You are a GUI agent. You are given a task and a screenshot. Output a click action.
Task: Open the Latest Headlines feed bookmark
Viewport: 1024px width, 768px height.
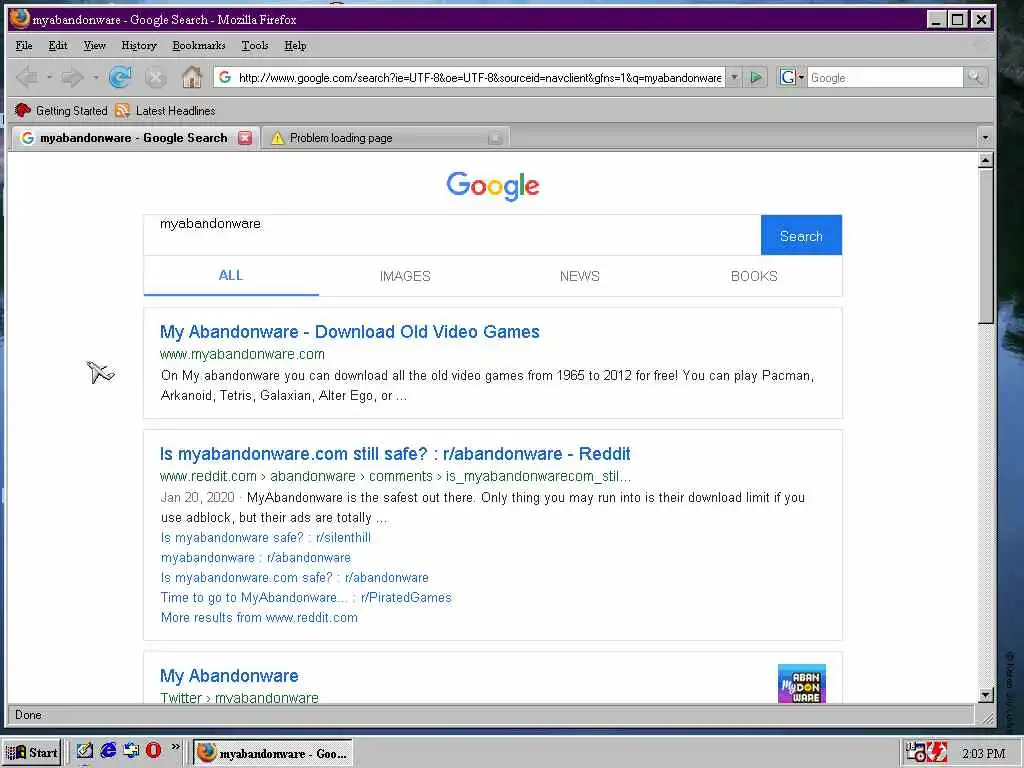point(165,110)
